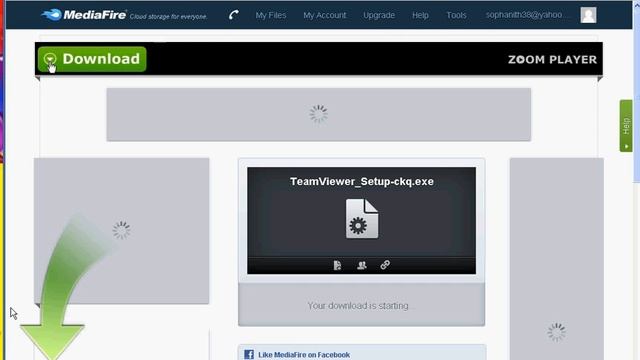Image resolution: width=640 pixels, height=360 pixels.
Task: Click the copy link chain icon
Action: click(x=385, y=265)
